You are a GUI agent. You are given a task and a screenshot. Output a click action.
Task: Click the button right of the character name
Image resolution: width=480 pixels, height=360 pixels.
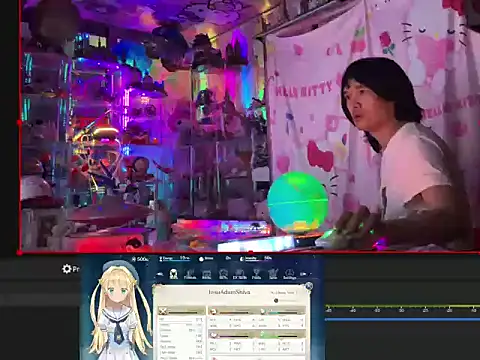click(x=283, y=292)
